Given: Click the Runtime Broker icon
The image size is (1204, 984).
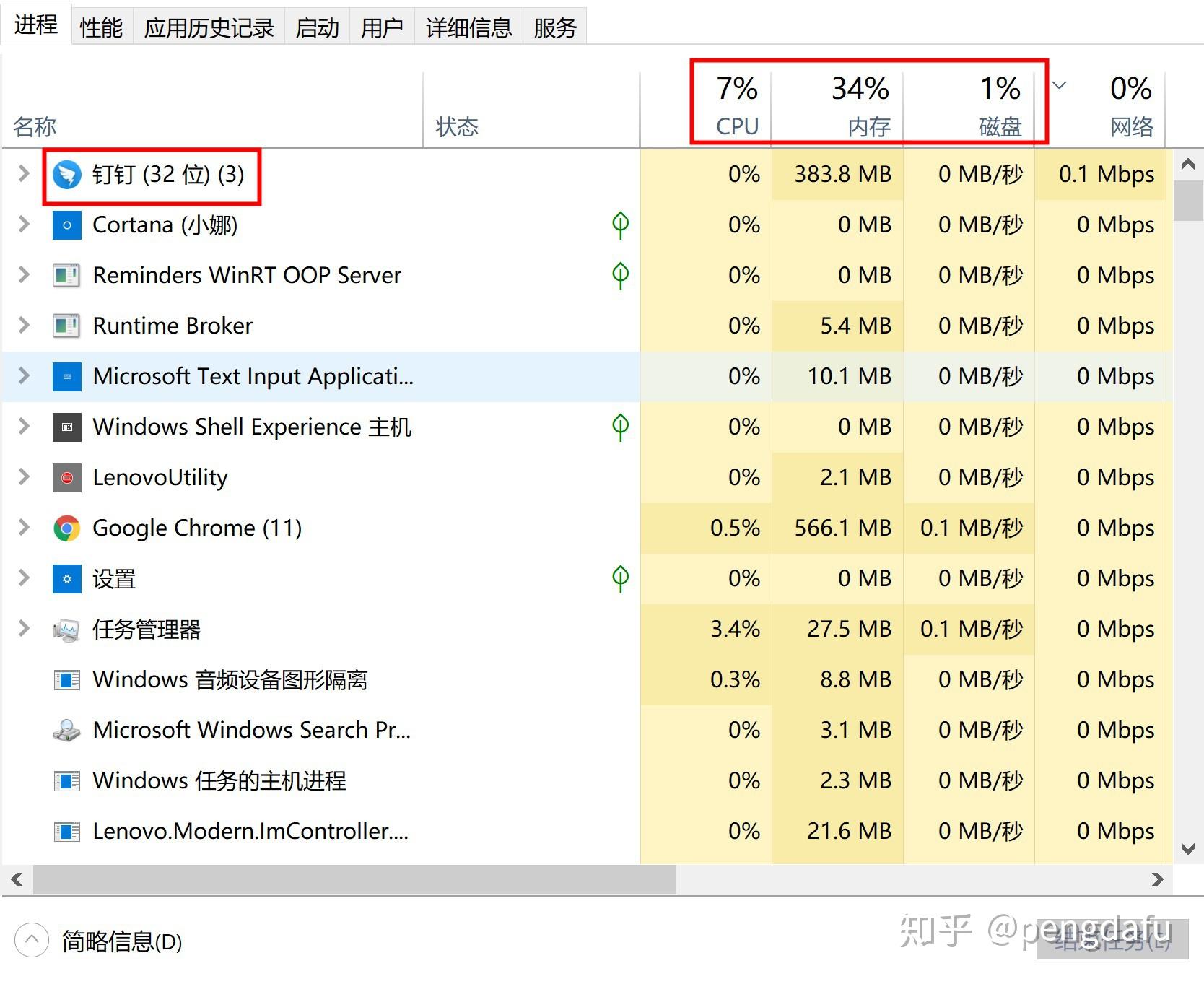Looking at the screenshot, I should (x=67, y=326).
